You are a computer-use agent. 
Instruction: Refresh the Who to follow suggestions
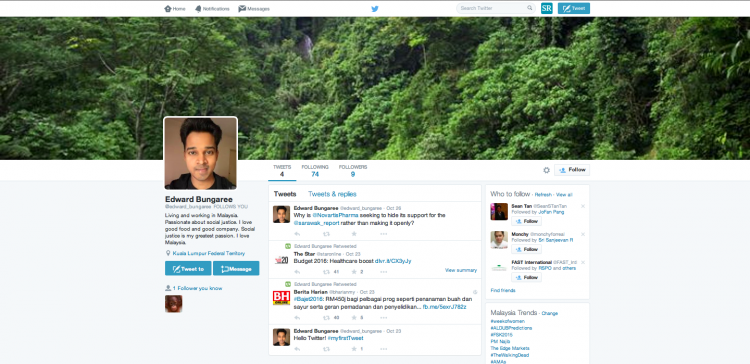pyautogui.click(x=543, y=195)
